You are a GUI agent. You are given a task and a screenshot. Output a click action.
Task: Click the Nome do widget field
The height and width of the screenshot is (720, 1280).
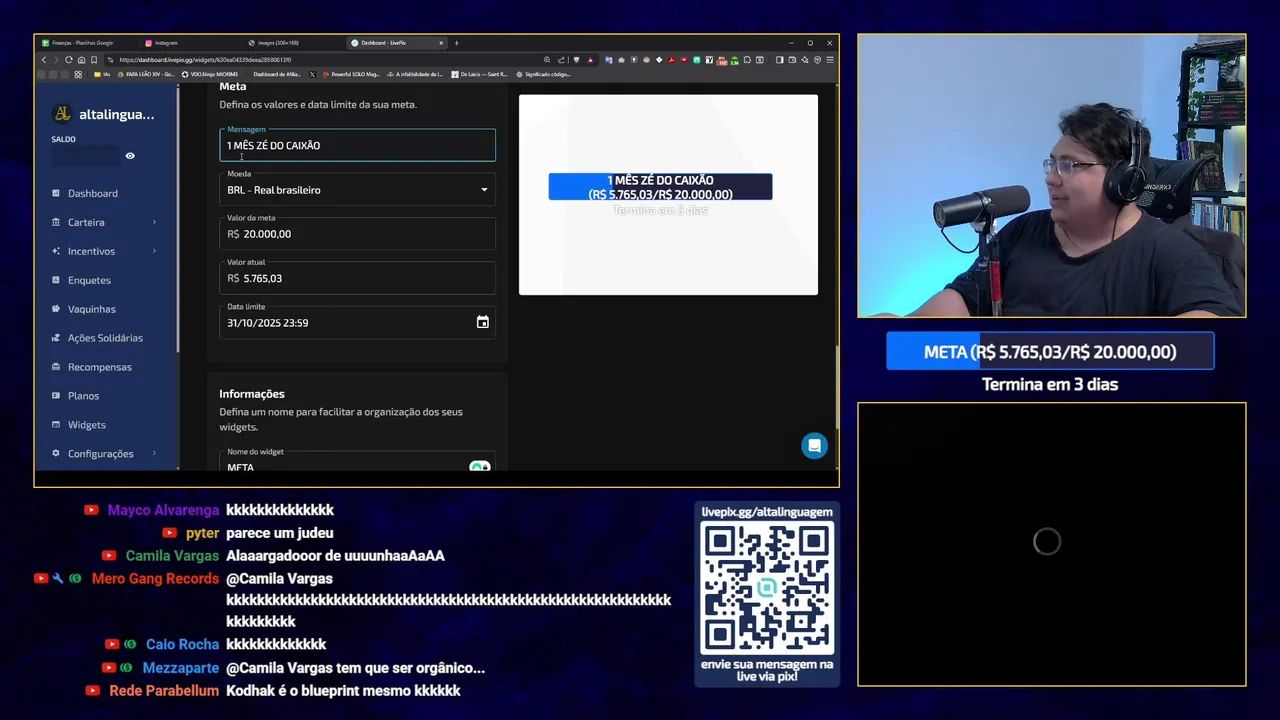click(357, 462)
